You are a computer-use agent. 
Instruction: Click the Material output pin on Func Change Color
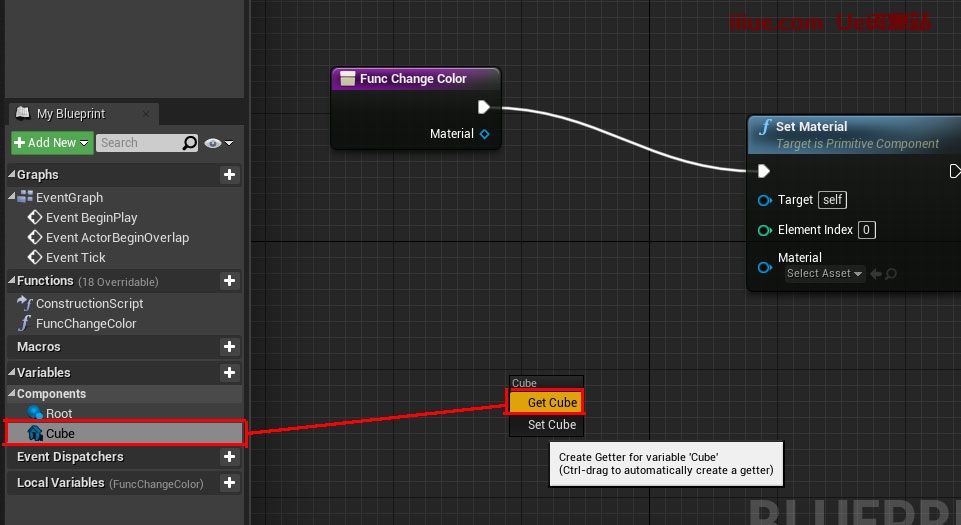pyautogui.click(x=485, y=134)
